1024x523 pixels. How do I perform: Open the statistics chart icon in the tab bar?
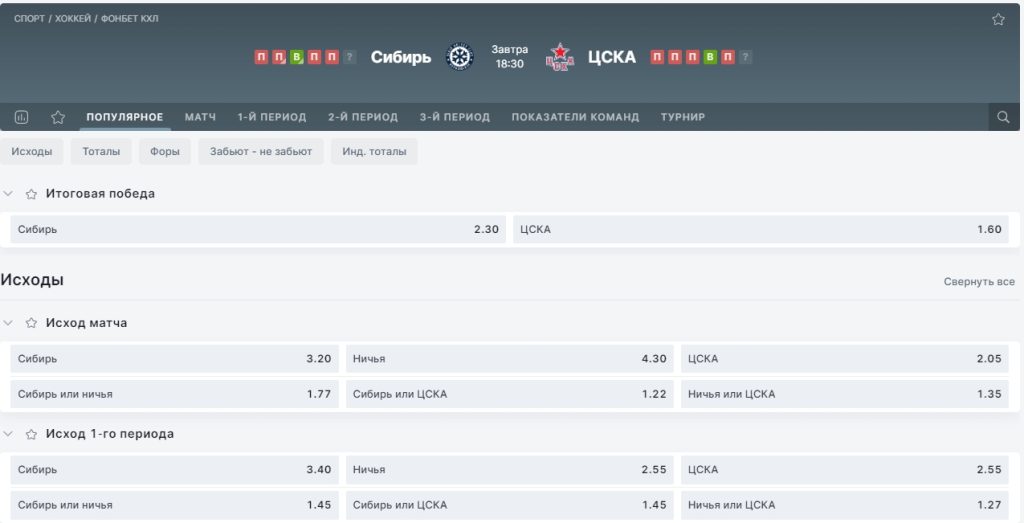(x=21, y=117)
